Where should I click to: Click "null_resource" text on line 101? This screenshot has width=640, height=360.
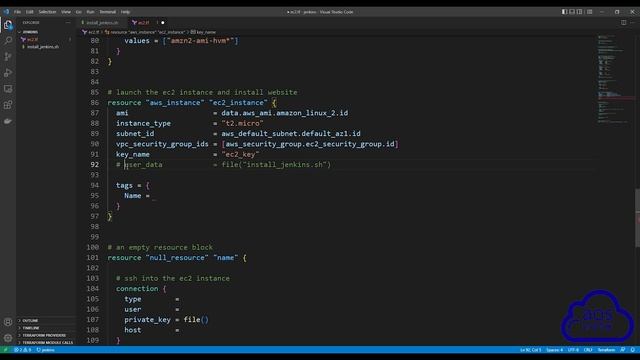(x=177, y=258)
